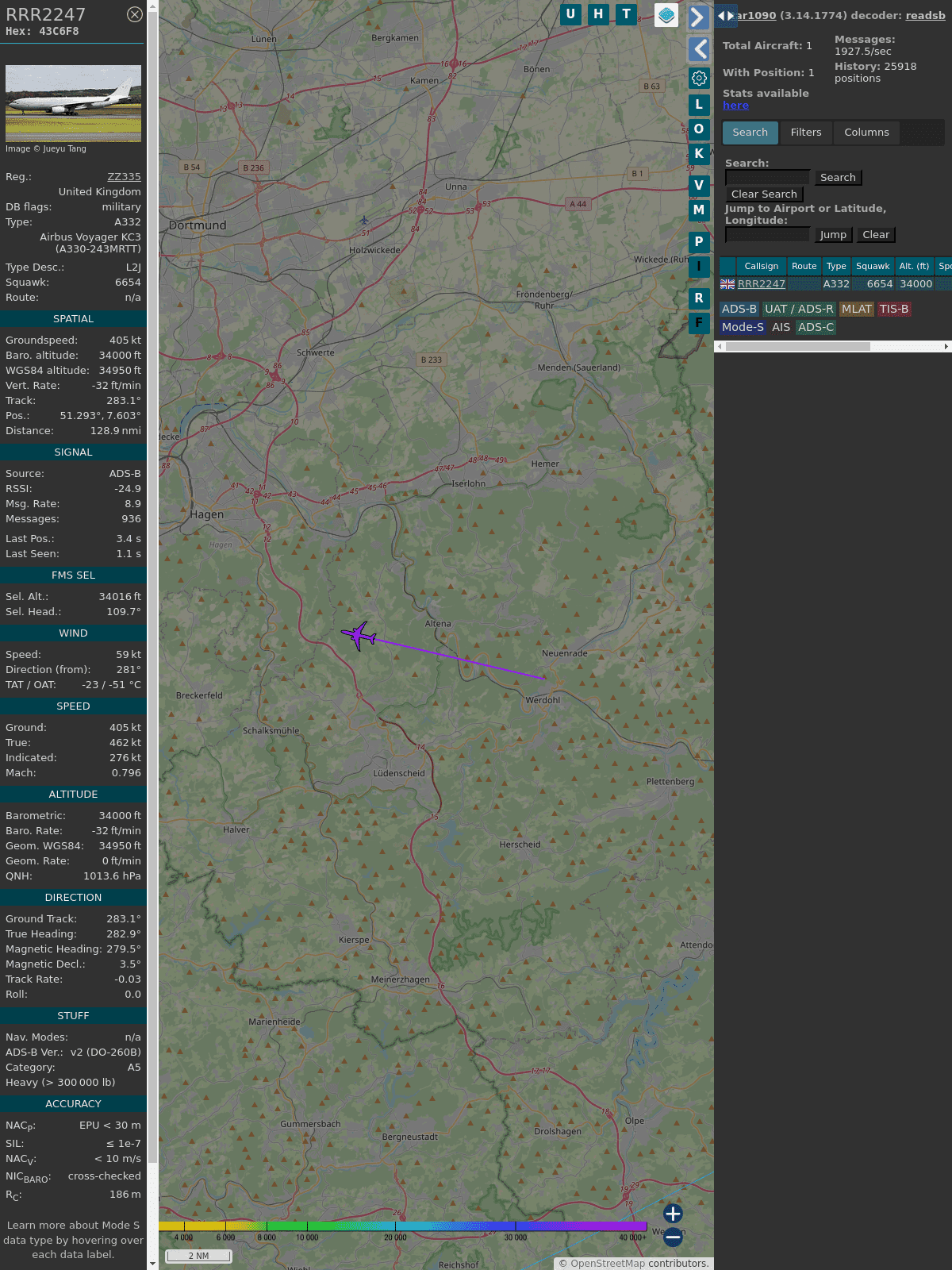Click the Jump to Airport input field
The image size is (952, 1270).
point(767,235)
